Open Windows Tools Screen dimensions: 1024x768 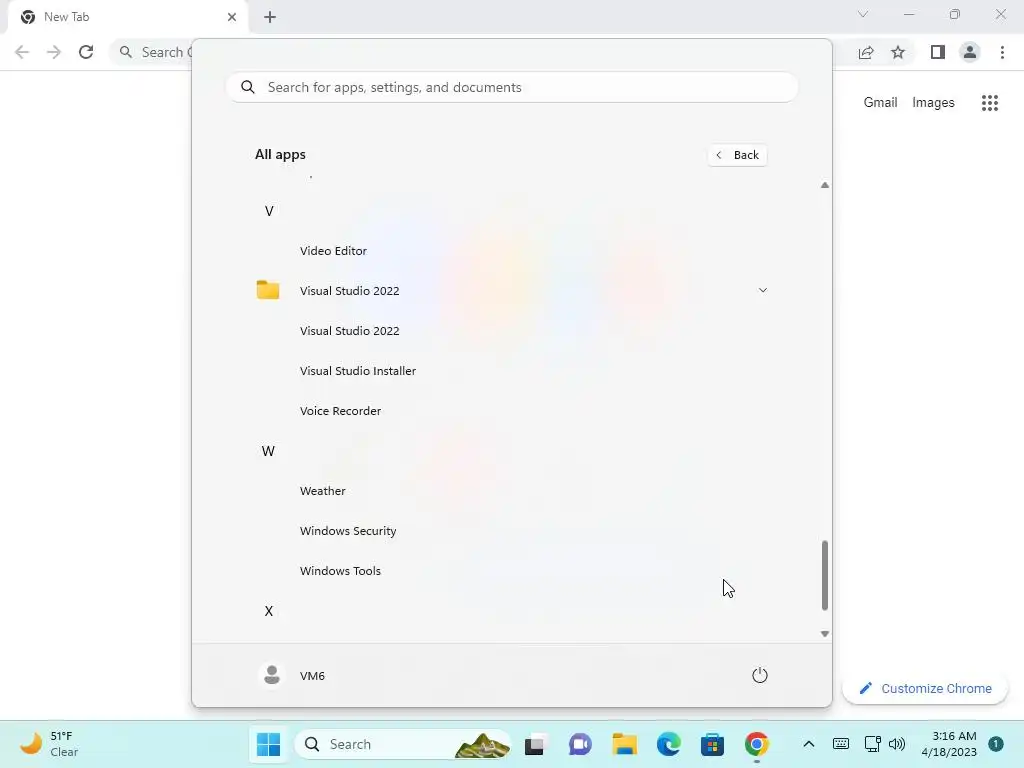340,571
